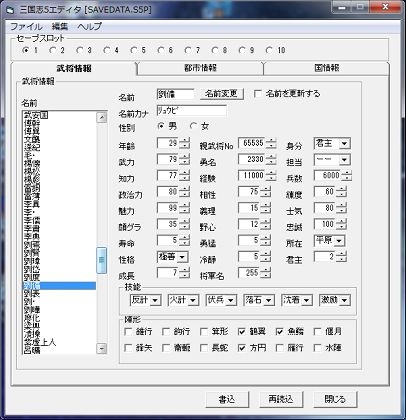This screenshot has height=420, width=406.
Task: Click the name list scrollbar thumb
Action: pos(102,260)
